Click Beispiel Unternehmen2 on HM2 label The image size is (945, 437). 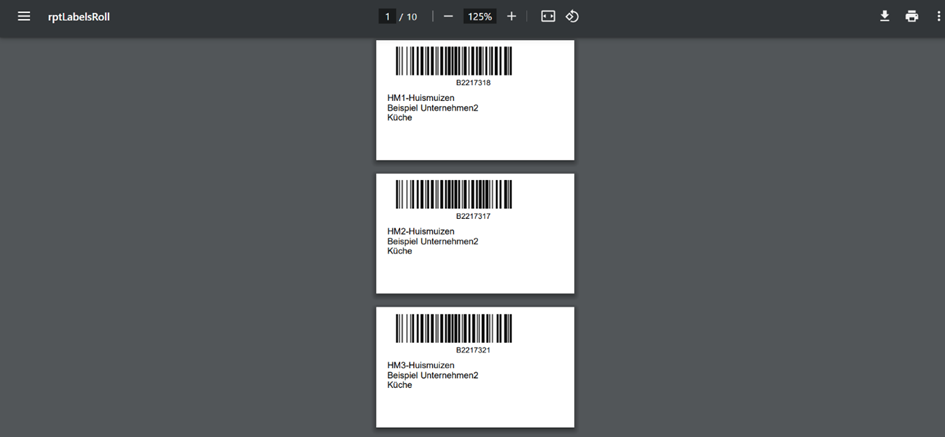click(433, 242)
